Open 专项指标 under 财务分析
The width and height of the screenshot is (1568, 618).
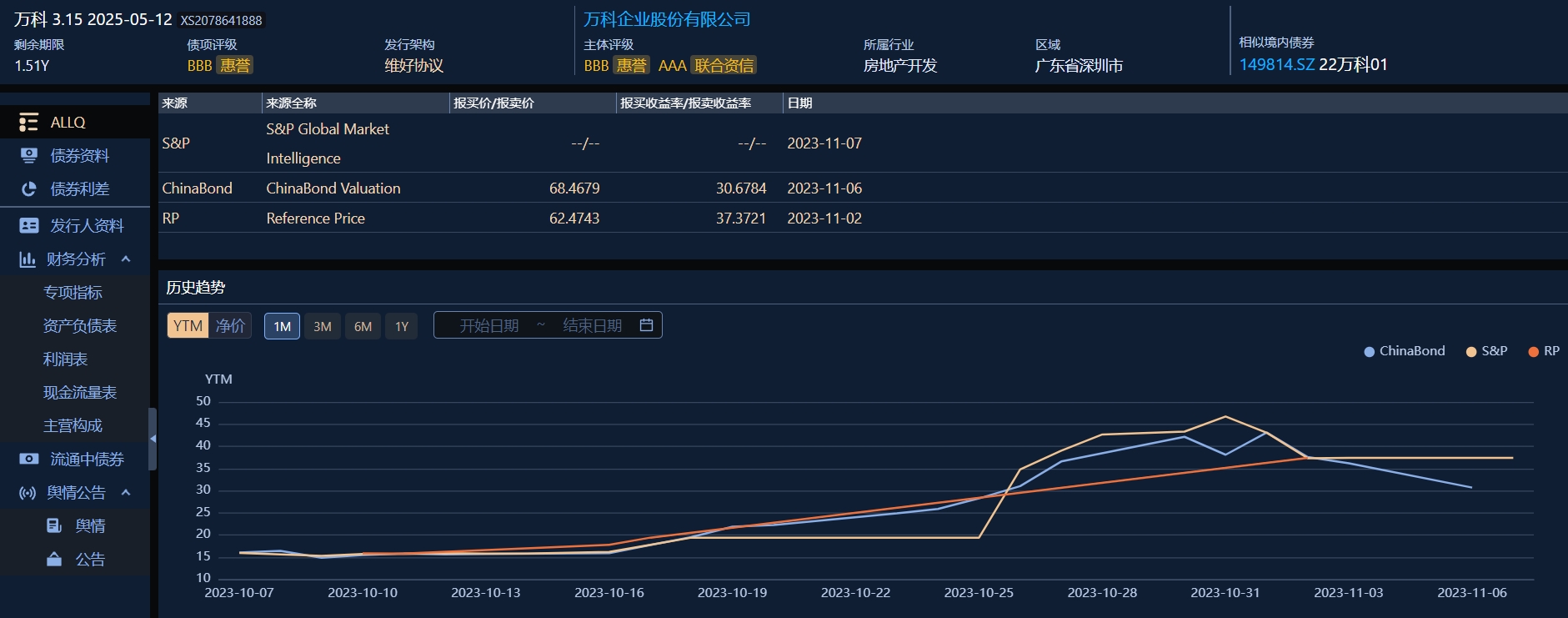(x=73, y=293)
